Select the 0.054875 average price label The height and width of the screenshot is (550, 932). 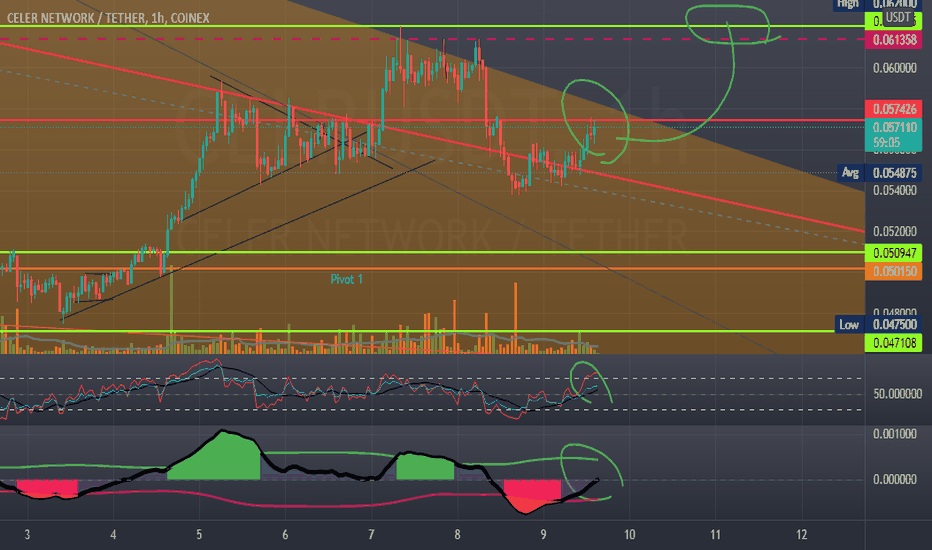point(894,173)
